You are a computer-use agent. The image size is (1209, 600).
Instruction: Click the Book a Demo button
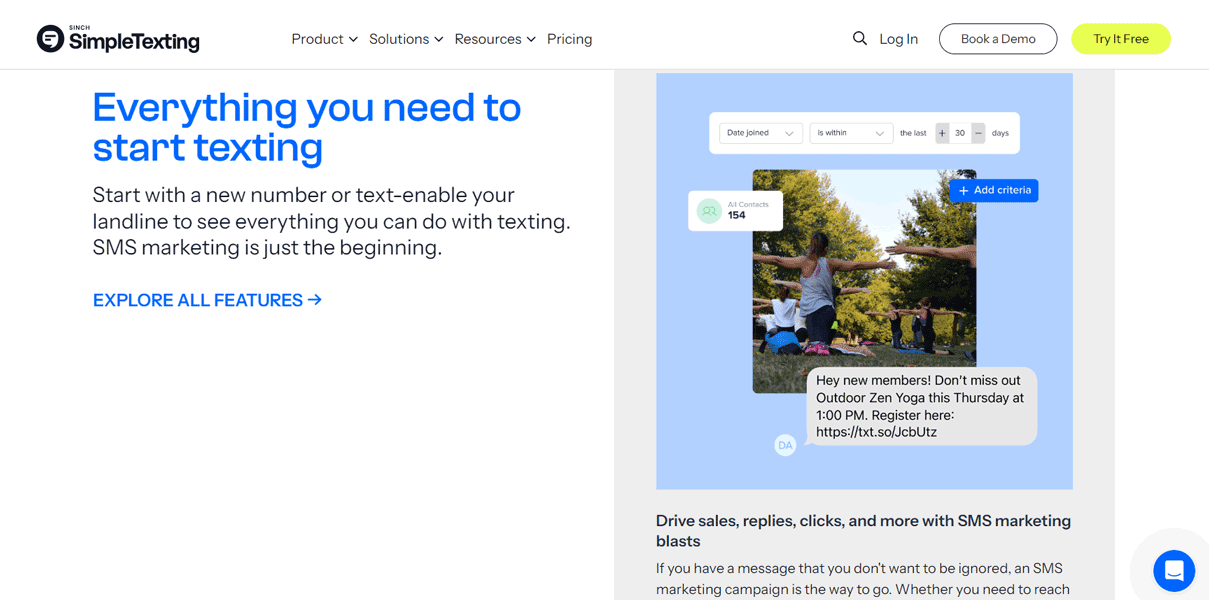click(998, 39)
